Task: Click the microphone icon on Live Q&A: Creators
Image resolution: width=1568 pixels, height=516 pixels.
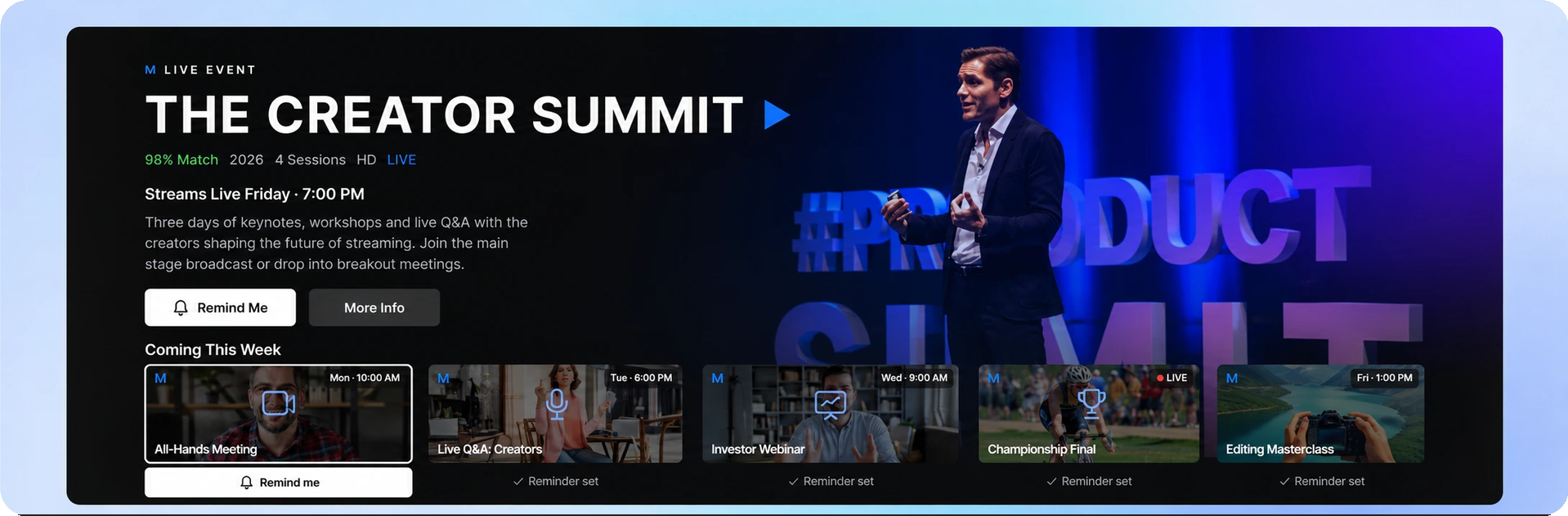Action: tap(556, 404)
